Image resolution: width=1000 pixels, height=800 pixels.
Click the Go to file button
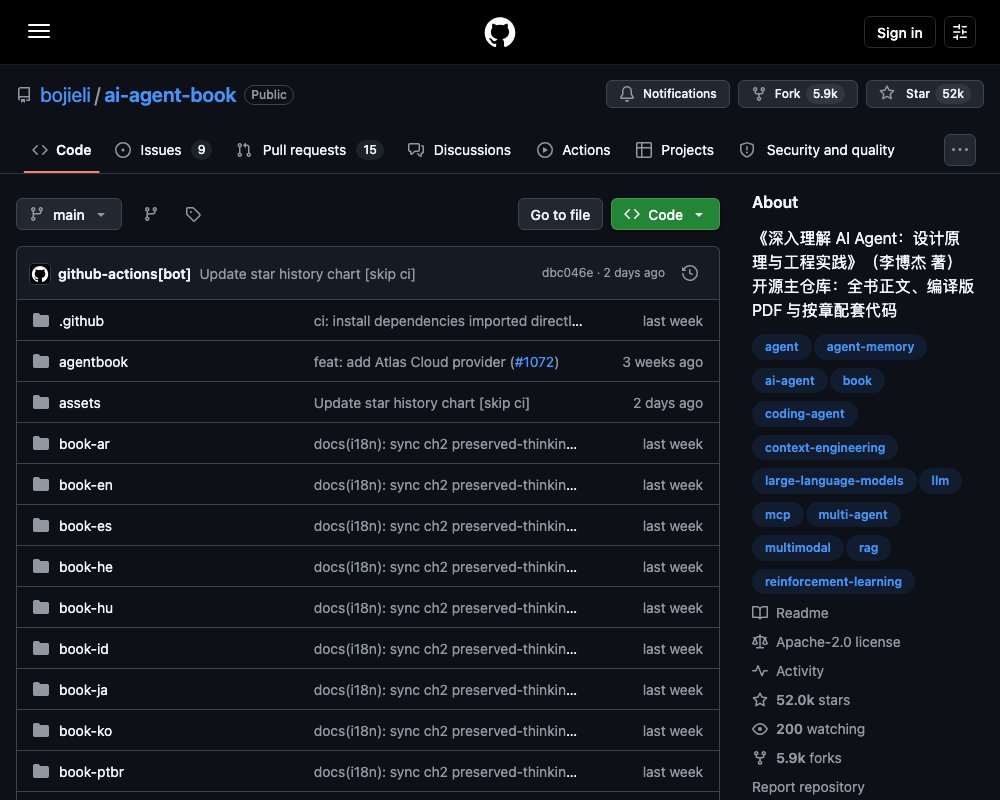click(x=560, y=214)
